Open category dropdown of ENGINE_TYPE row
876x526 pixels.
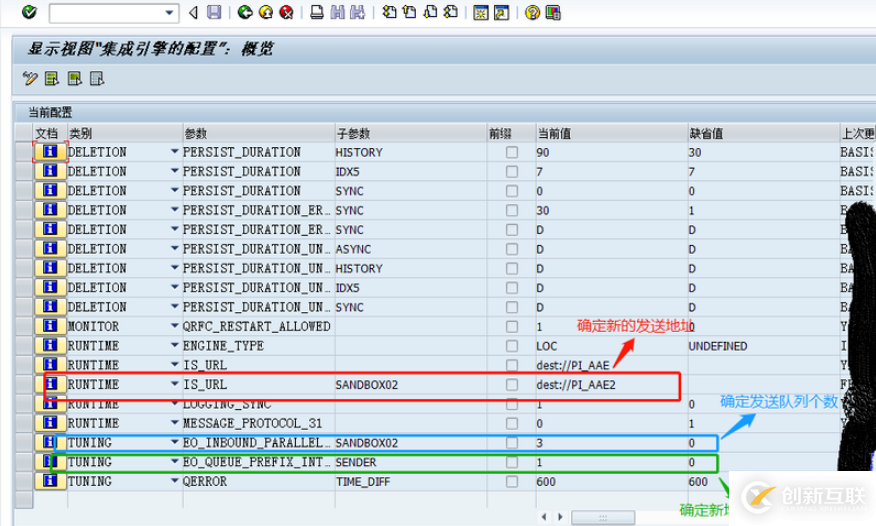coord(175,345)
